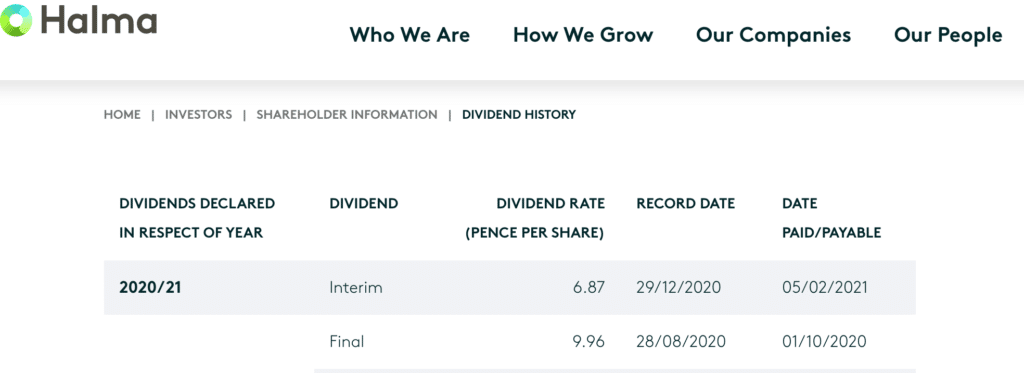Select the Dividend History breadcrumb
The height and width of the screenshot is (373, 1024).
point(519,115)
